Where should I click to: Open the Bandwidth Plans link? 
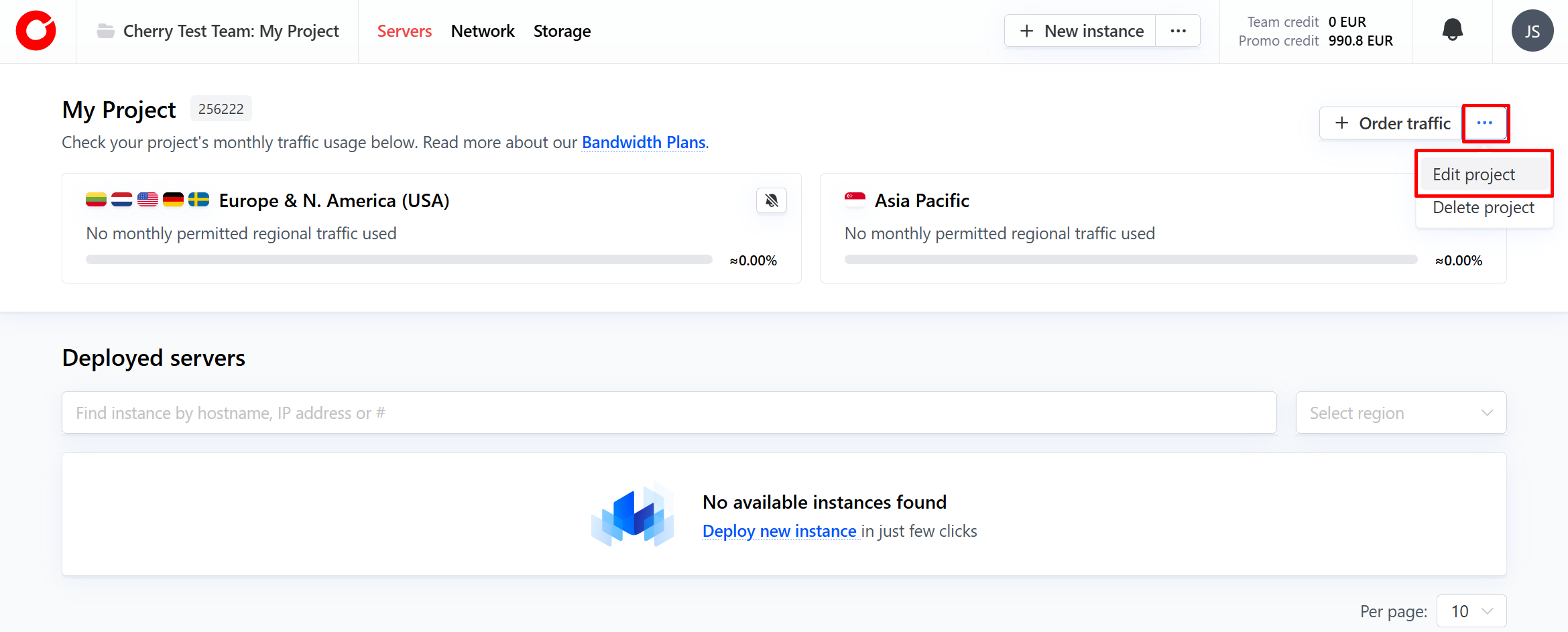(x=643, y=142)
